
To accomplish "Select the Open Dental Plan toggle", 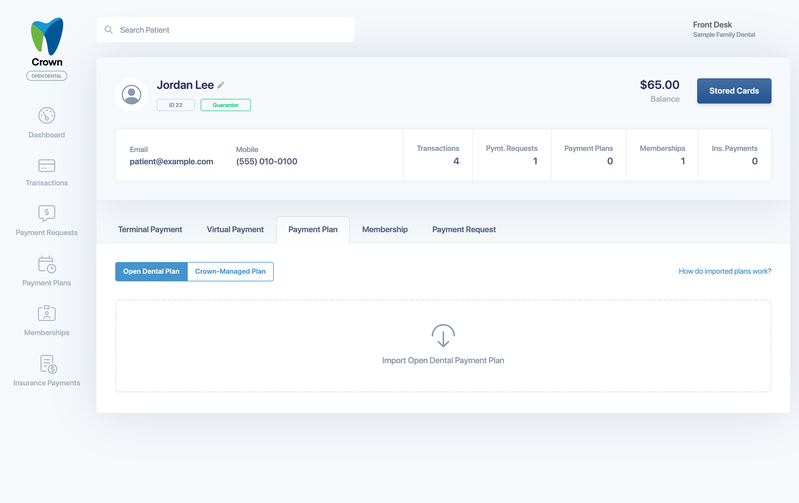I will (x=151, y=272).
